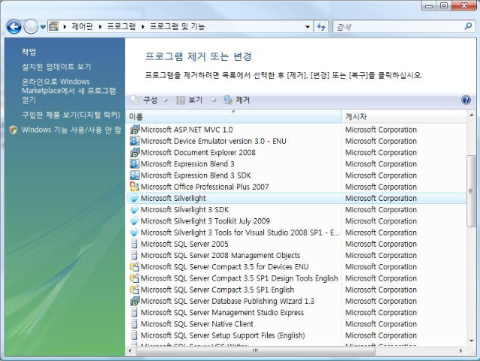Click the Microsoft ASP.NET MVC 1.0 icon
The width and height of the screenshot is (480, 361).
click(134, 130)
